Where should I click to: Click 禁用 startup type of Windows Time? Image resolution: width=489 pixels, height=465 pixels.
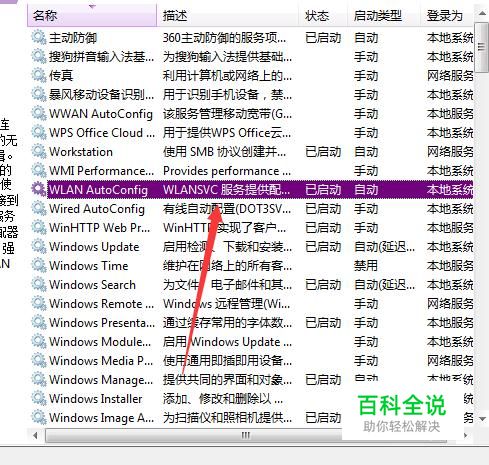click(365, 266)
